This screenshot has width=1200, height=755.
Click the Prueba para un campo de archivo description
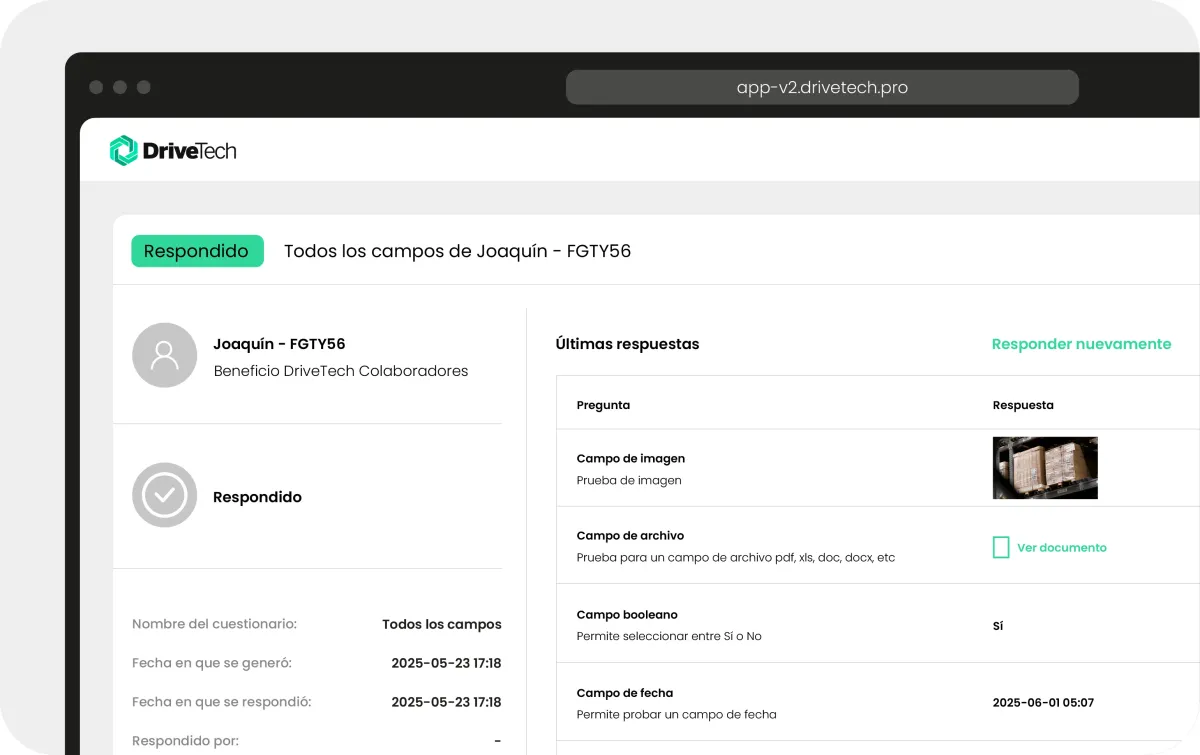(x=736, y=558)
